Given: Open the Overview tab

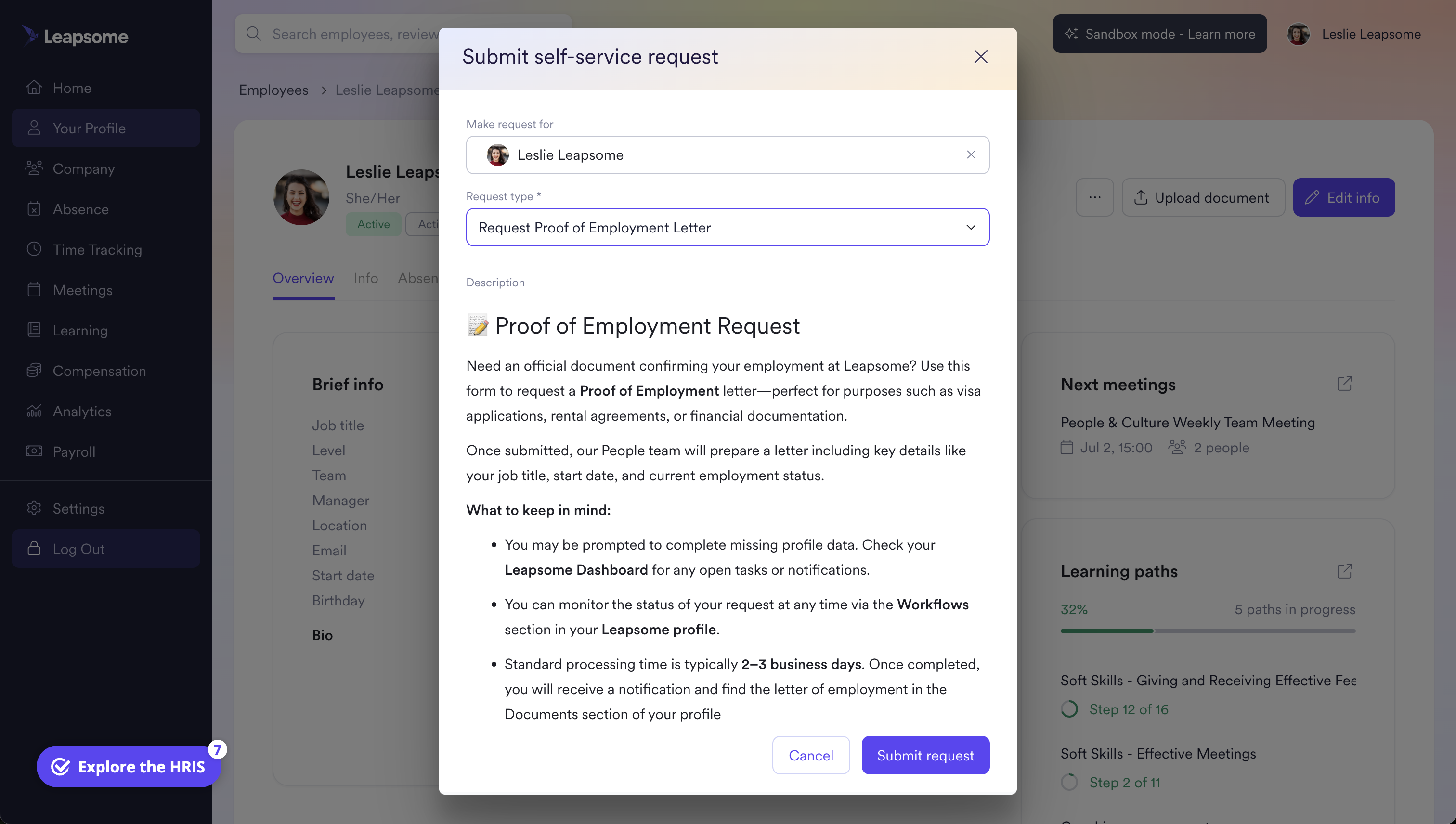Looking at the screenshot, I should 303,278.
